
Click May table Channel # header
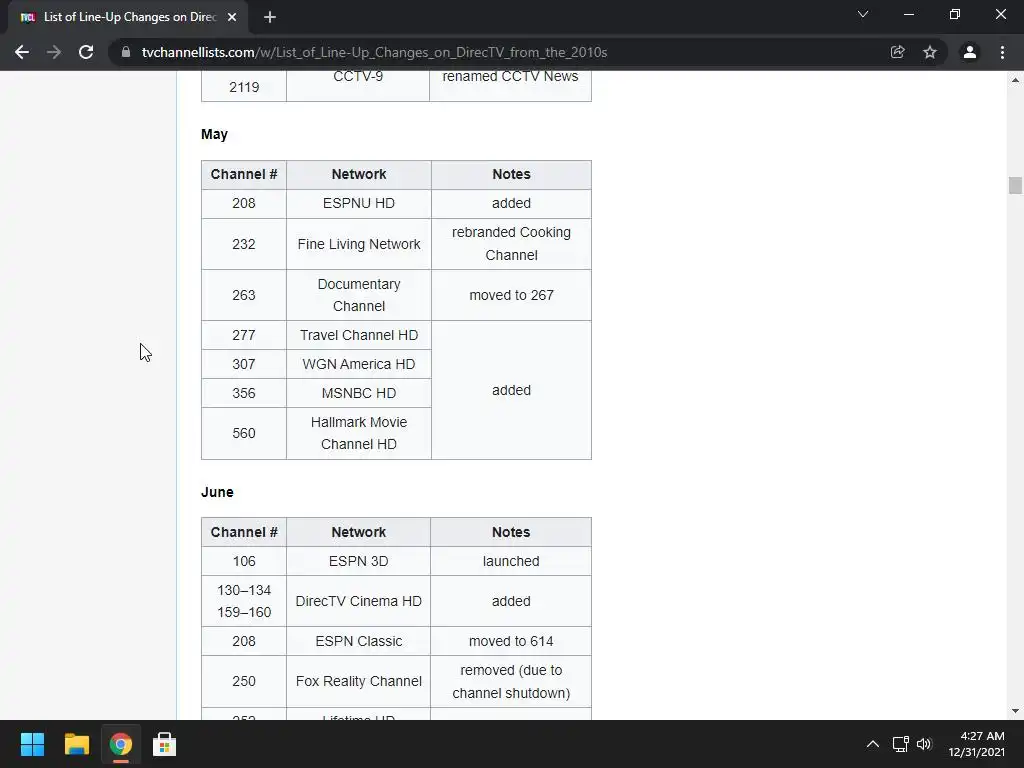244,174
